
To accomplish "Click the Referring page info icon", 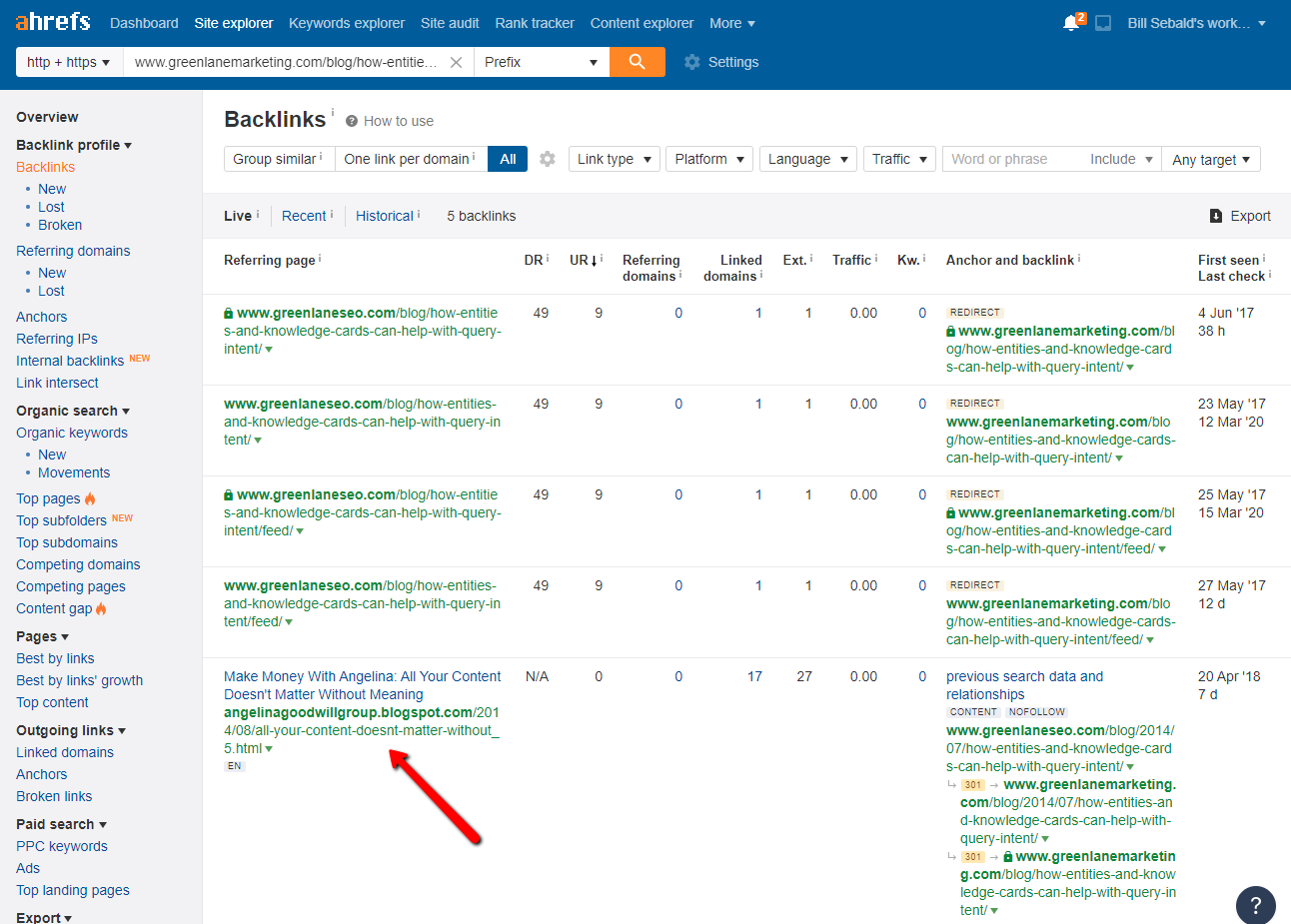I will point(320,259).
